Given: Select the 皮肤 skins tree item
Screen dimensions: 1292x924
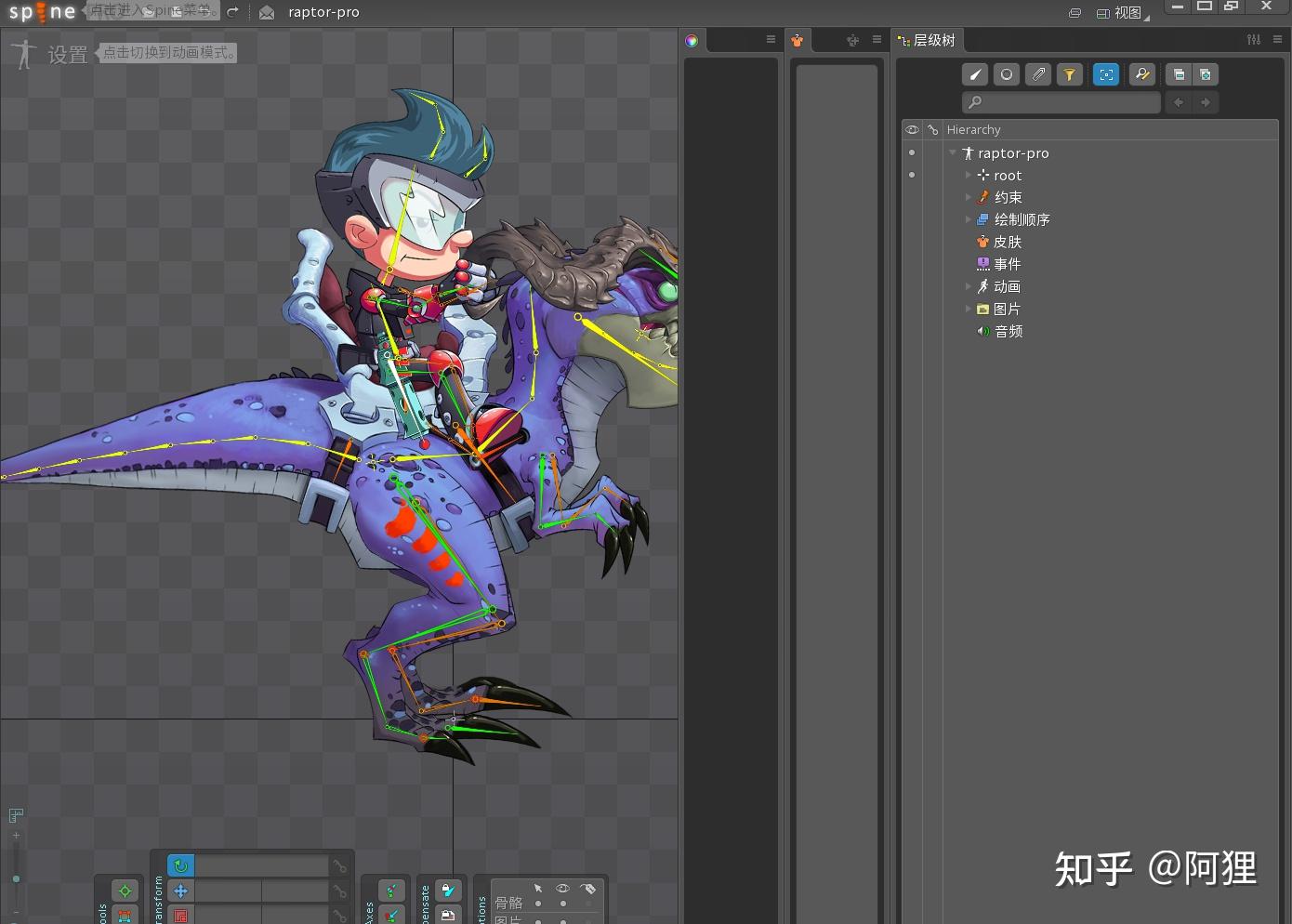Looking at the screenshot, I should point(1007,242).
